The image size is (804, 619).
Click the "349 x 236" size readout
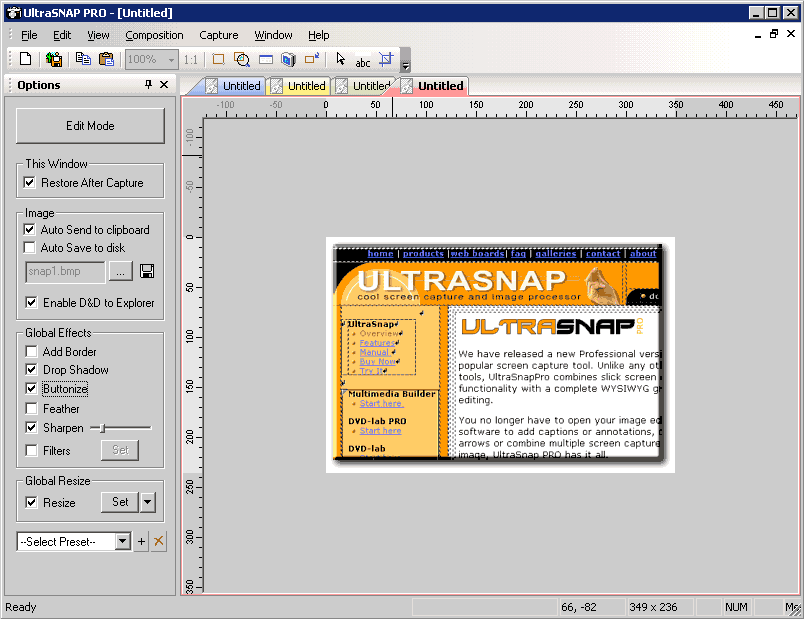tap(653, 607)
